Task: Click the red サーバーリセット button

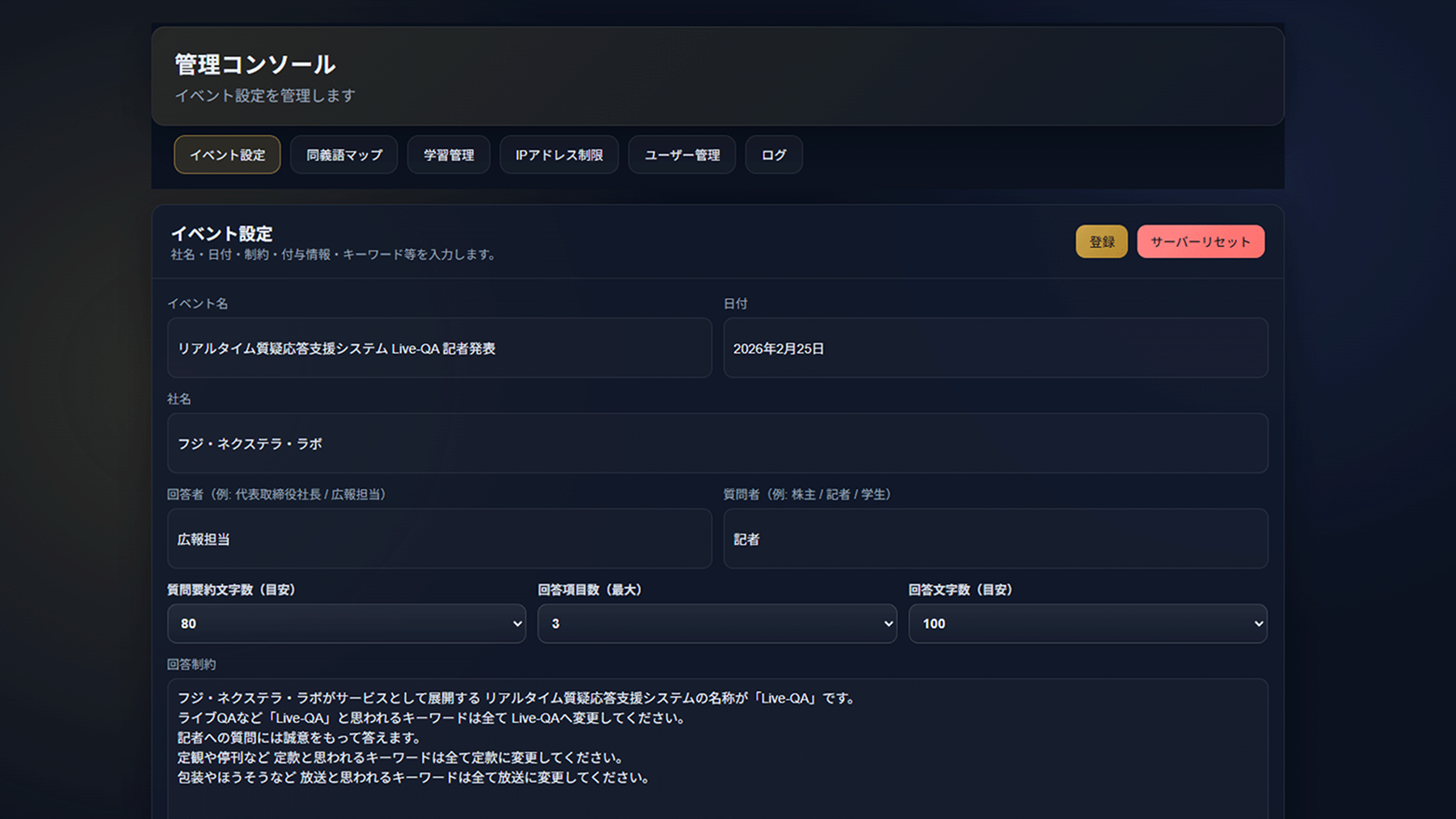Action: coord(1200,241)
